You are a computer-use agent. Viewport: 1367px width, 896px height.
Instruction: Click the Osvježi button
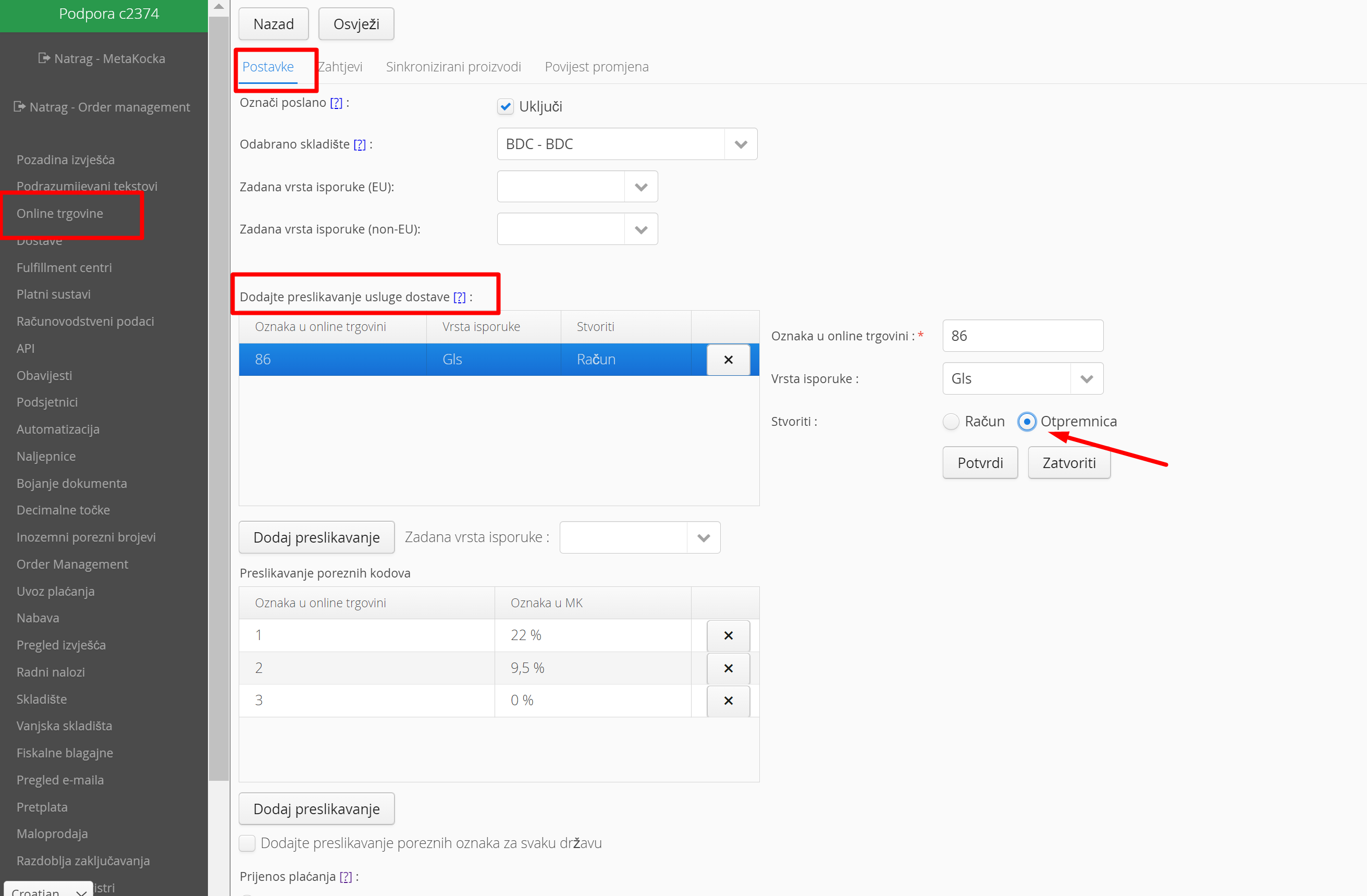(356, 24)
